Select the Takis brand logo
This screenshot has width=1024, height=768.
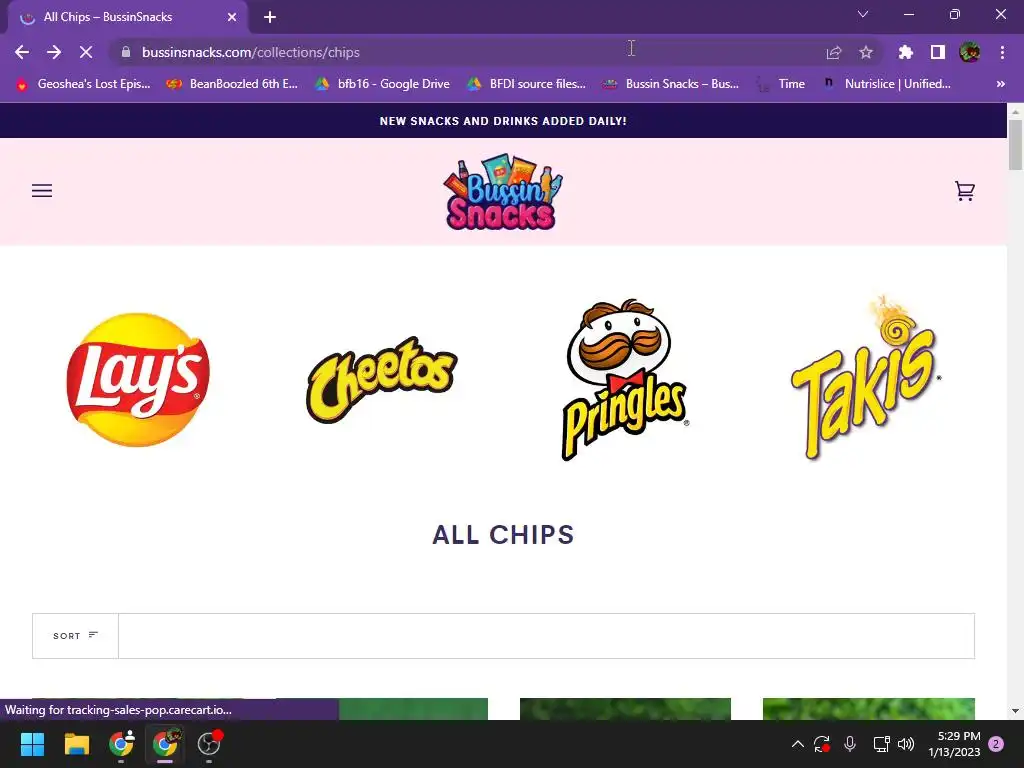click(867, 377)
